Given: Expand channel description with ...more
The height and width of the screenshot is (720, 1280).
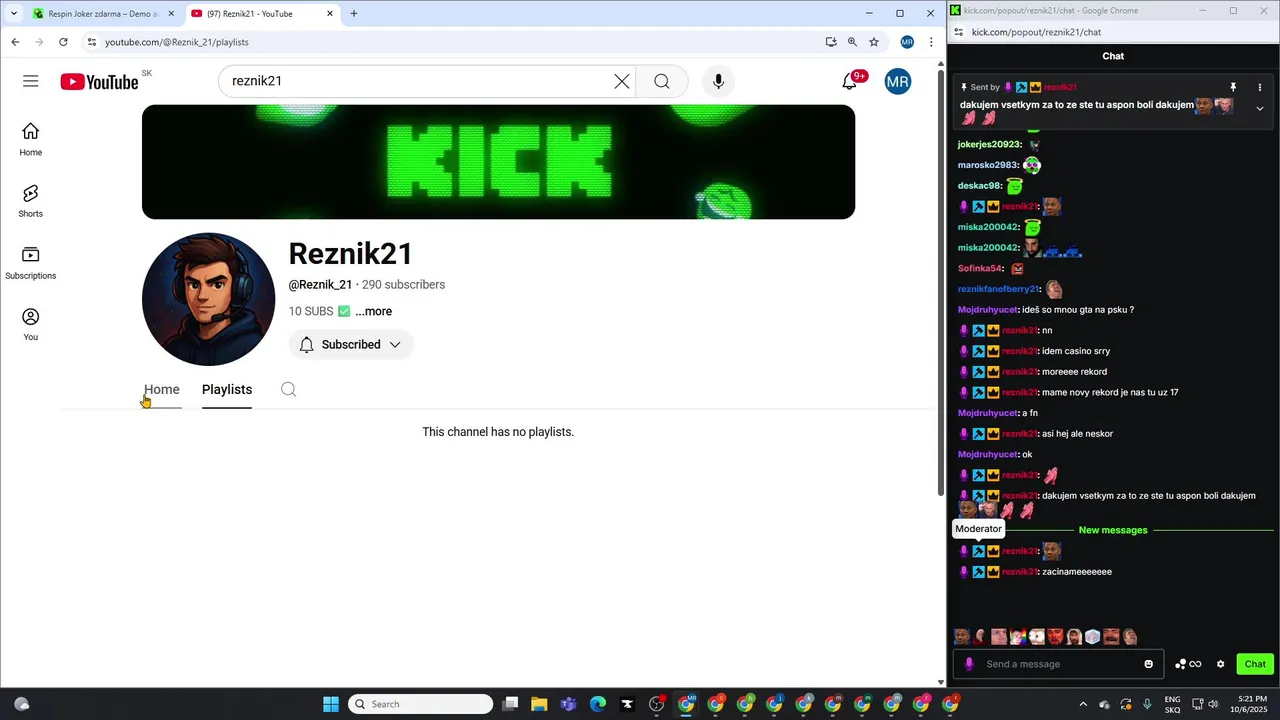Looking at the screenshot, I should (373, 311).
